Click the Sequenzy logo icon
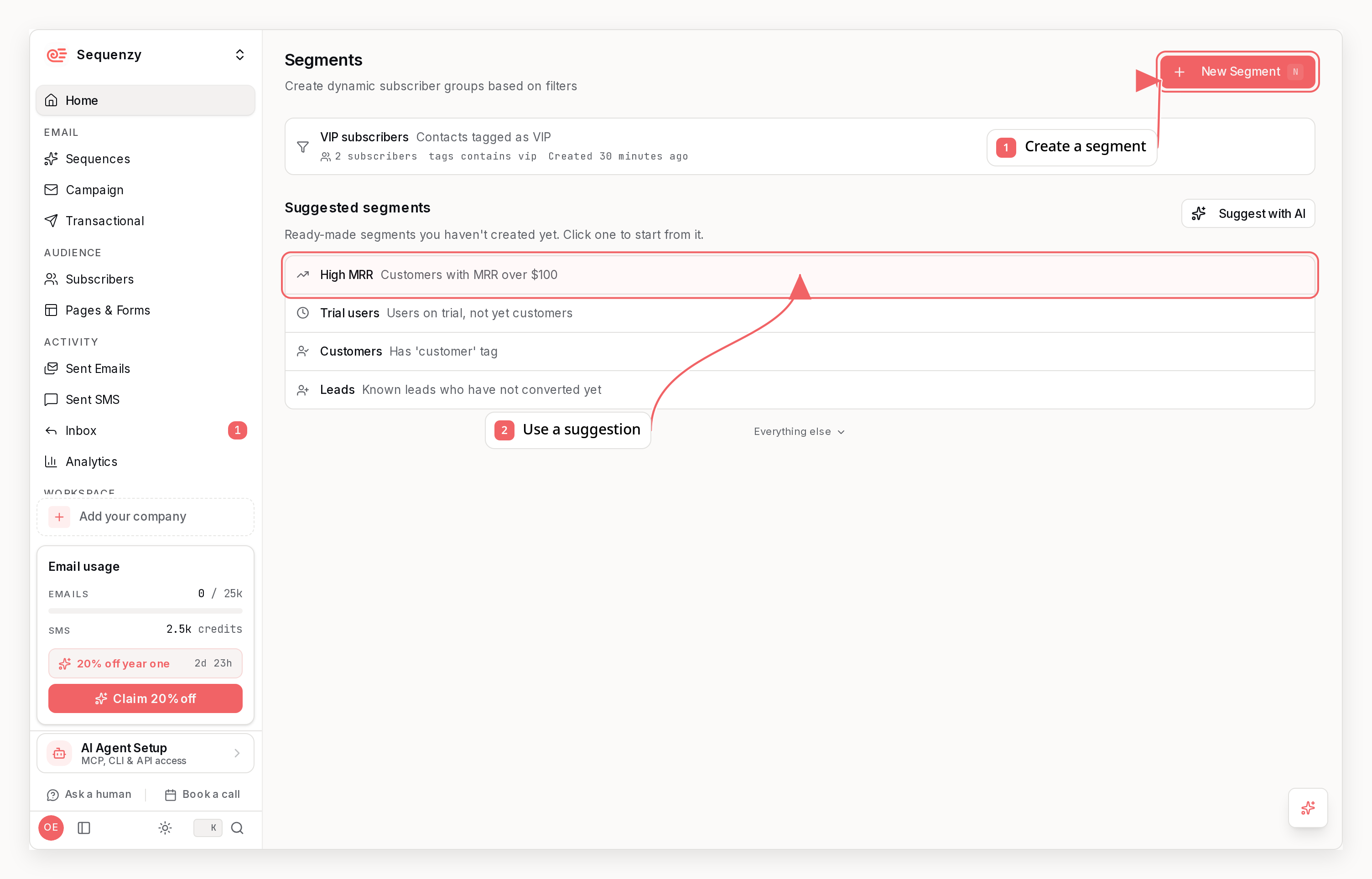 click(x=57, y=55)
